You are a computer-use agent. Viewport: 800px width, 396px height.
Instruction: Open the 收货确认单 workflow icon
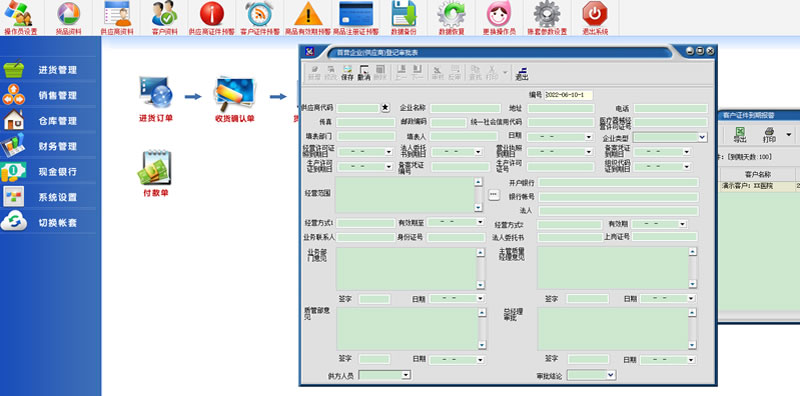point(235,100)
